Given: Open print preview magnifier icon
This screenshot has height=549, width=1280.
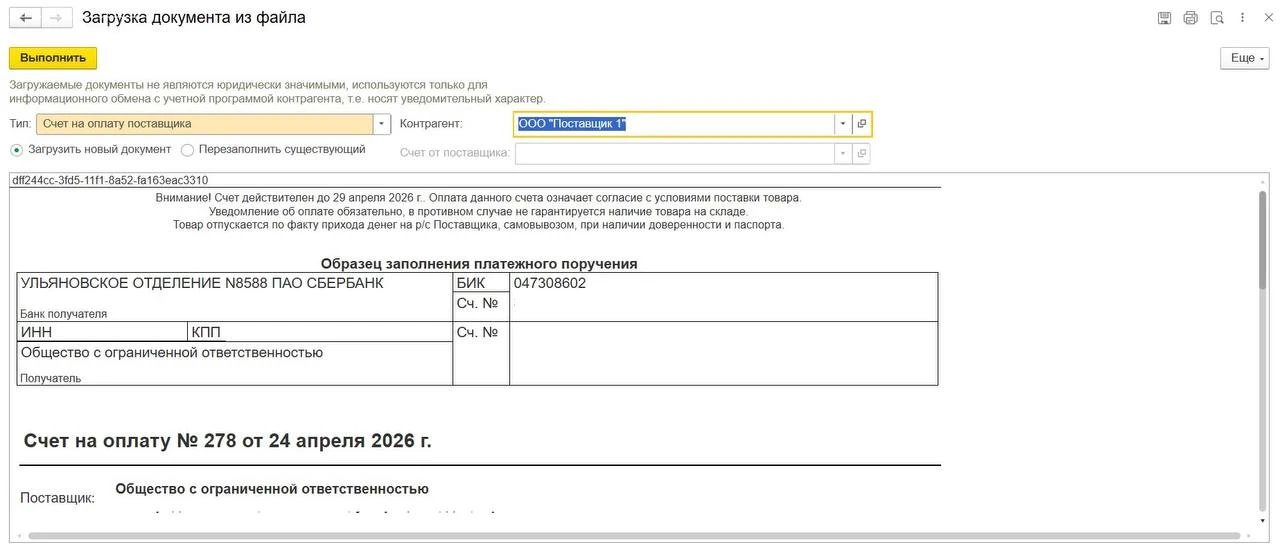Looking at the screenshot, I should pos(1217,18).
